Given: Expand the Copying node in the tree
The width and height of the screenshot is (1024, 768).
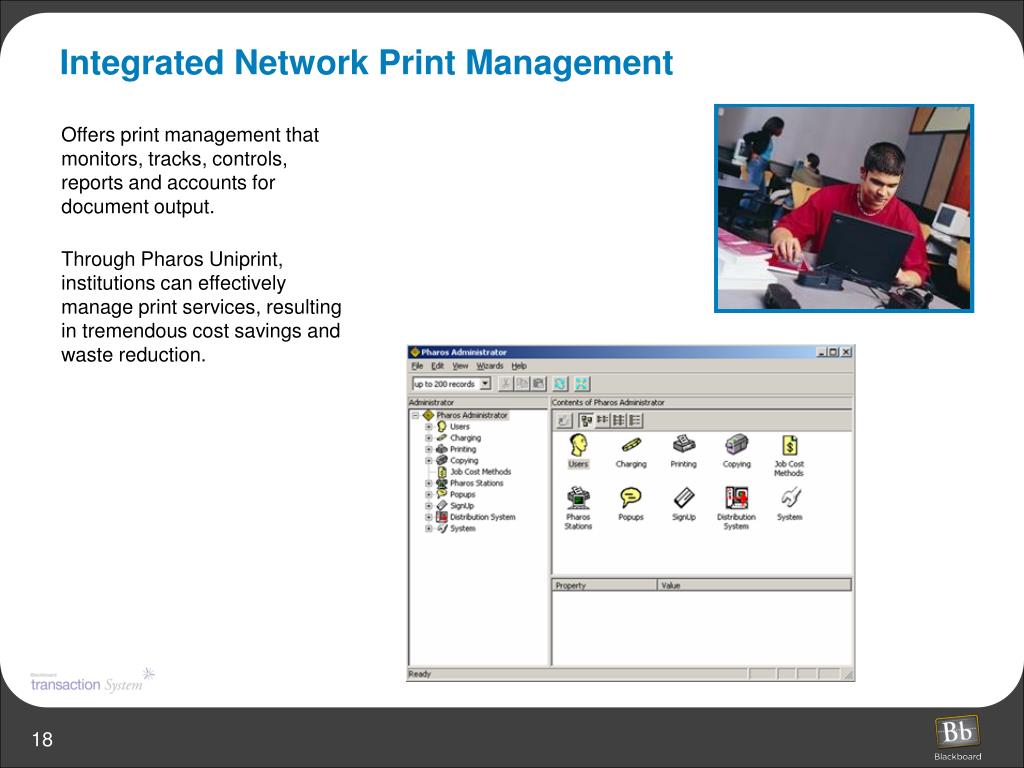Looking at the screenshot, I should click(x=429, y=461).
